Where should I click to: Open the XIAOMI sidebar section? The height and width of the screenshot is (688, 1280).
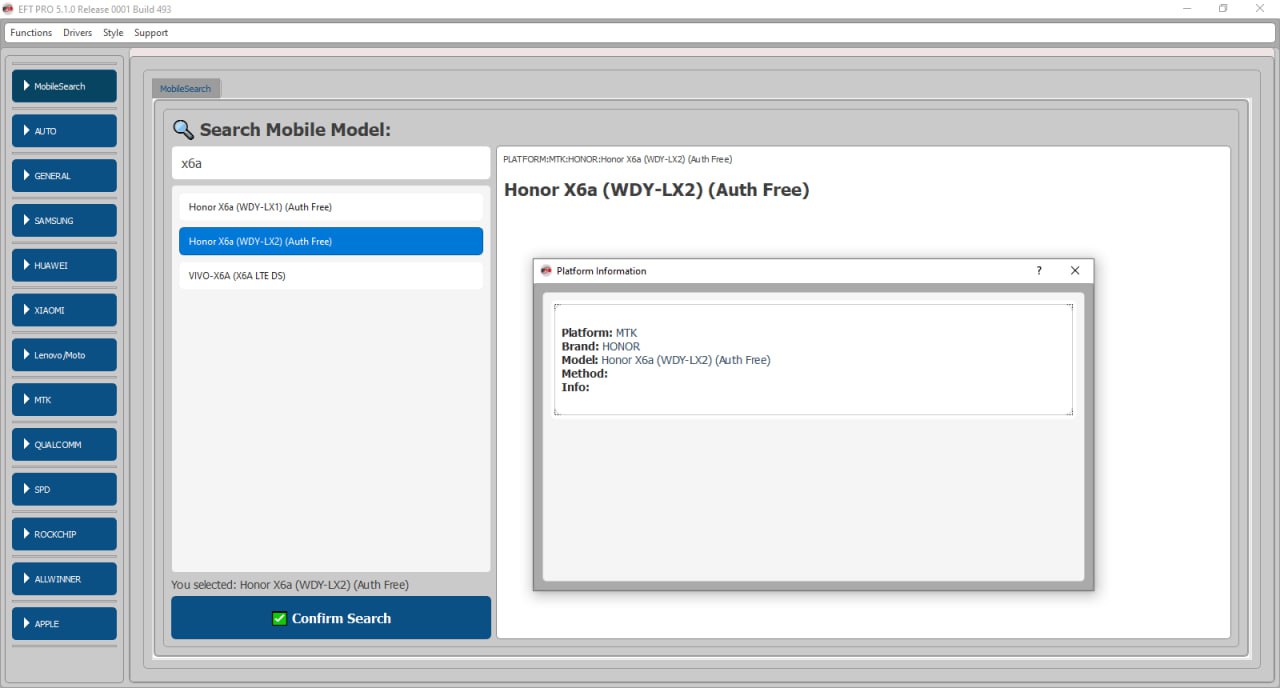[x=64, y=310]
